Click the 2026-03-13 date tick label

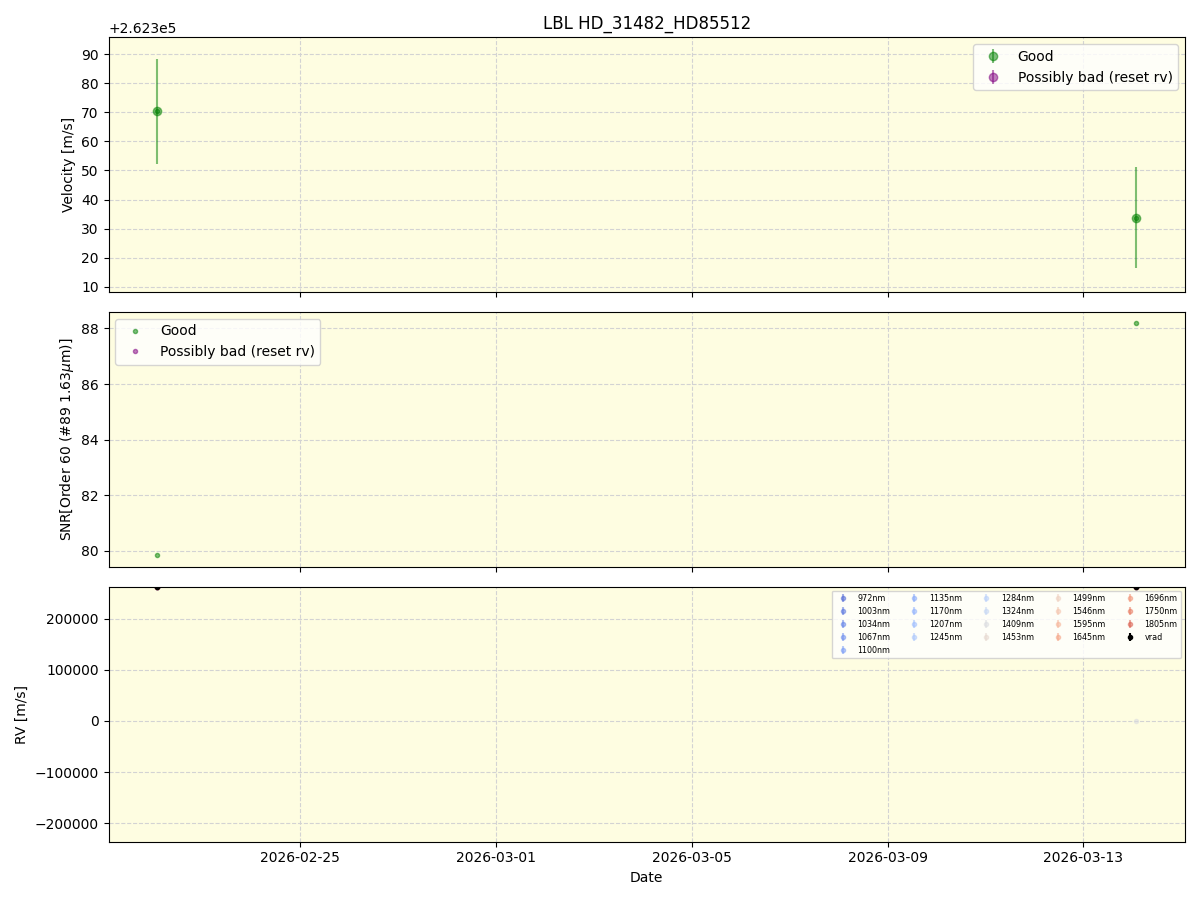(1084, 857)
